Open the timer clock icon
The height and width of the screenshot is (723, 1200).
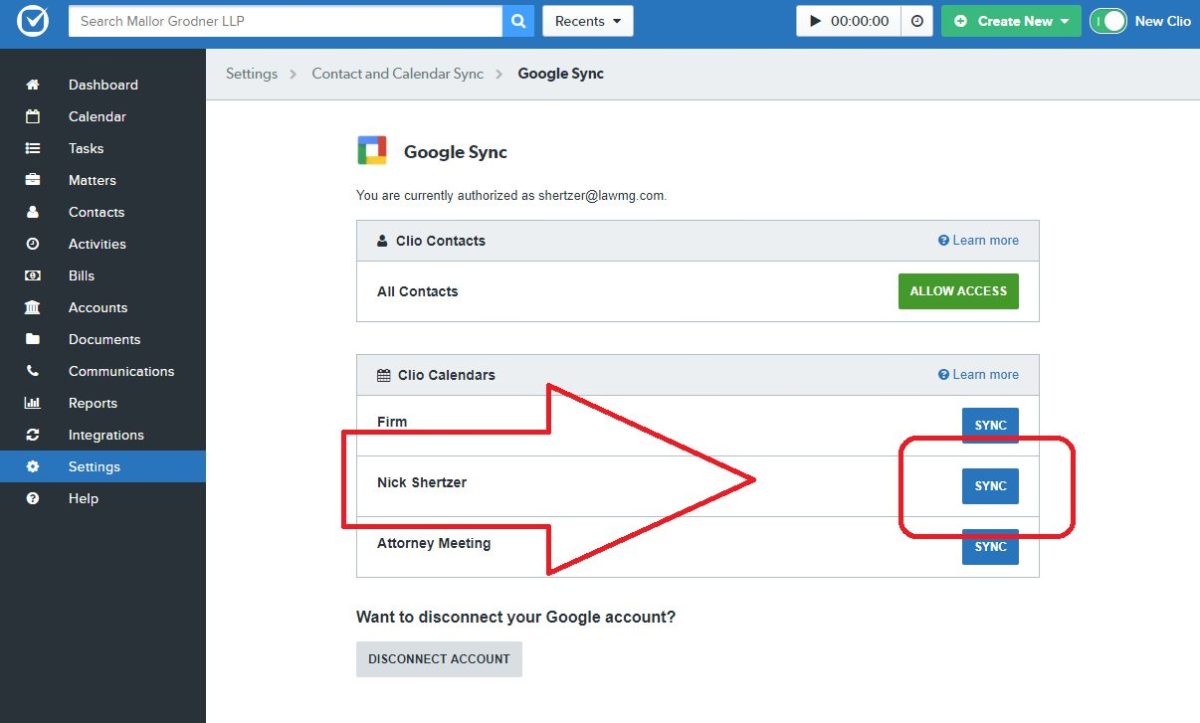click(917, 21)
